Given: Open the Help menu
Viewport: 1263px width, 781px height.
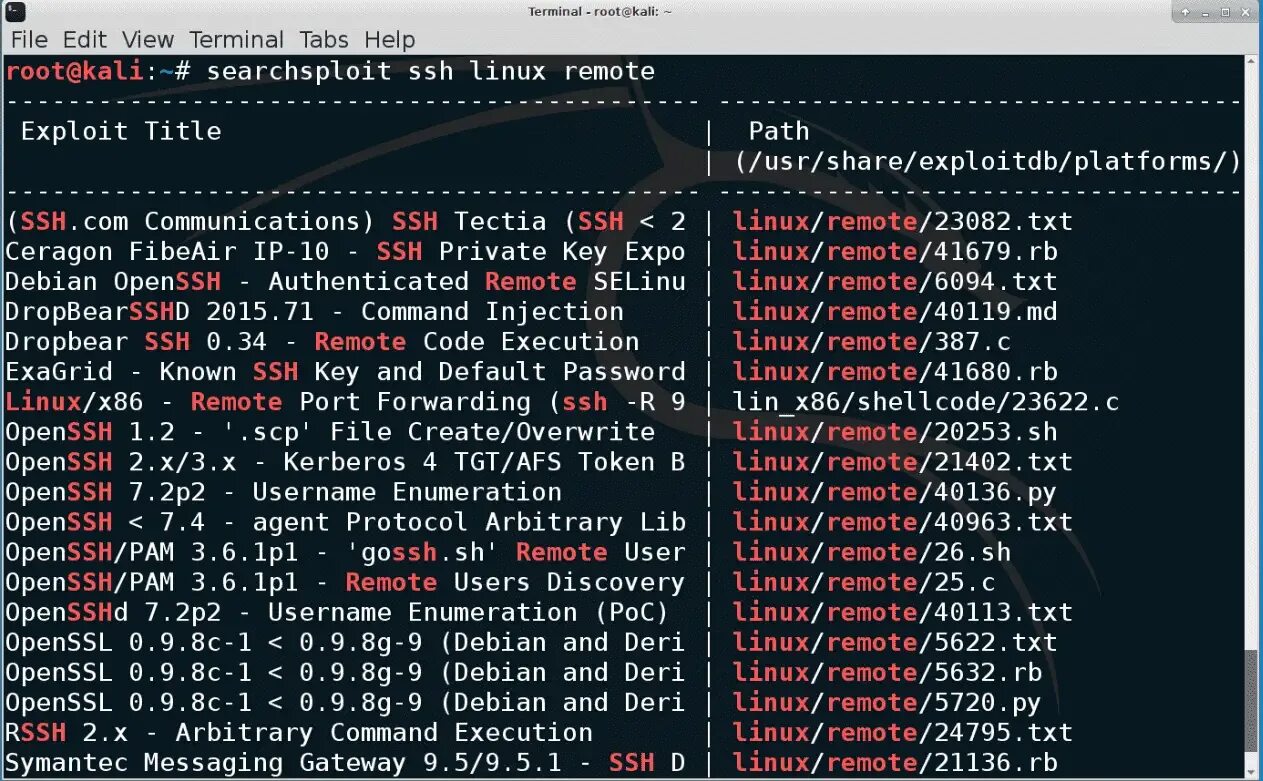Looking at the screenshot, I should coord(389,40).
